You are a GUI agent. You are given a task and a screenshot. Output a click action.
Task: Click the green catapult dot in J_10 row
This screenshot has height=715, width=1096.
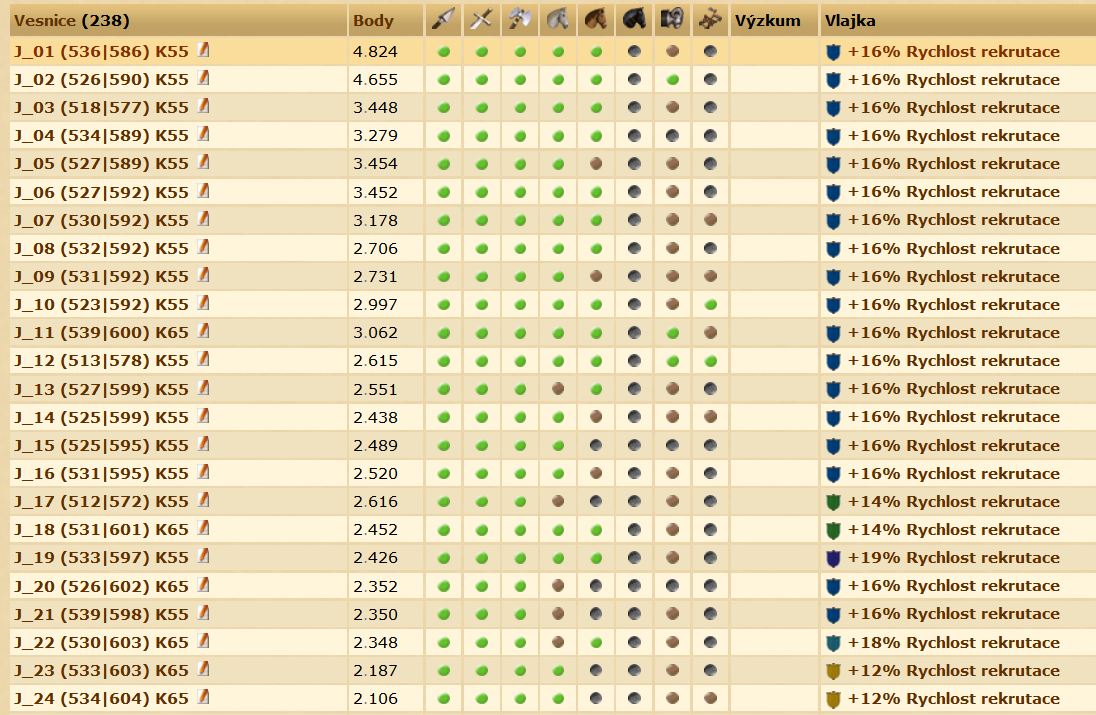(x=711, y=305)
